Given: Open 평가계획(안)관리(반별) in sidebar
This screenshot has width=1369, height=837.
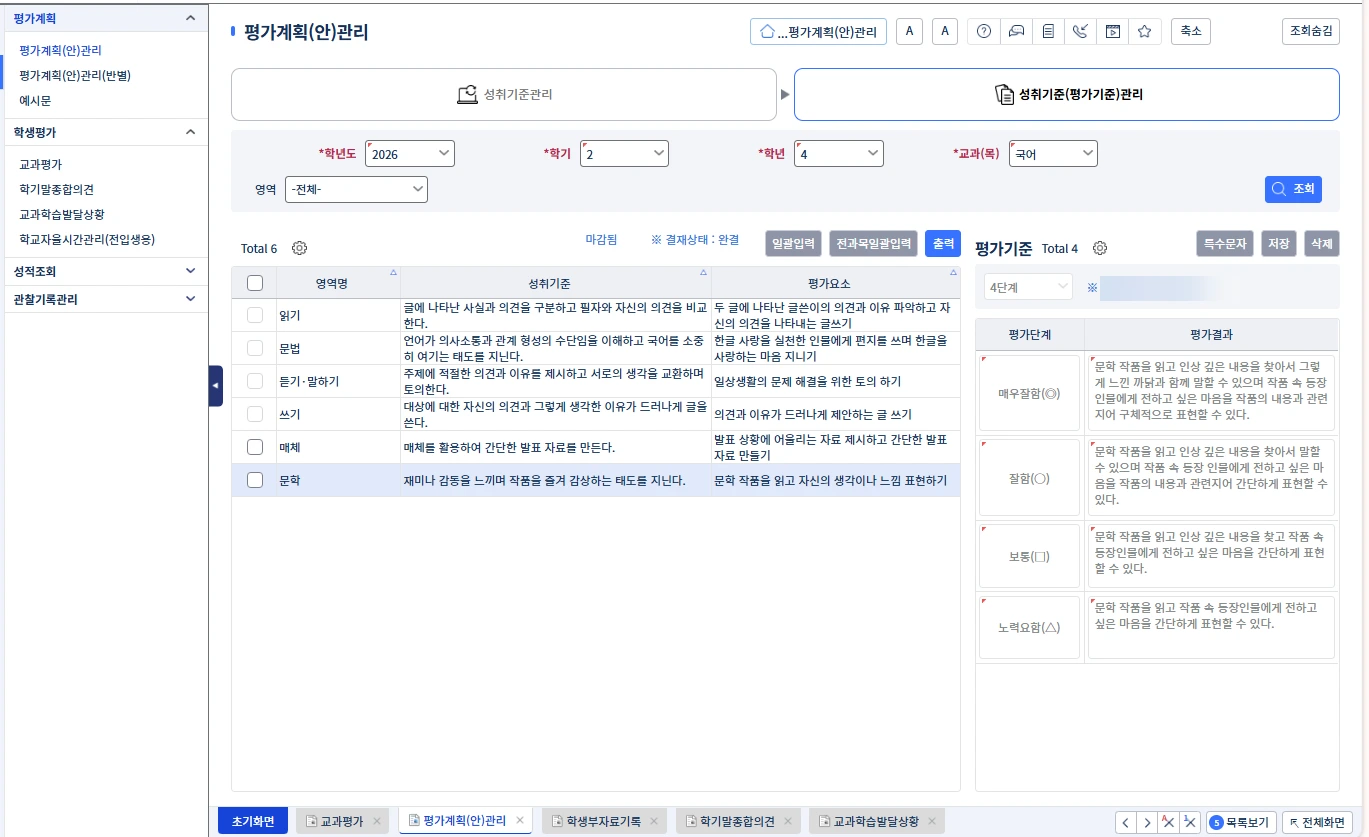Looking at the screenshot, I should [75, 75].
